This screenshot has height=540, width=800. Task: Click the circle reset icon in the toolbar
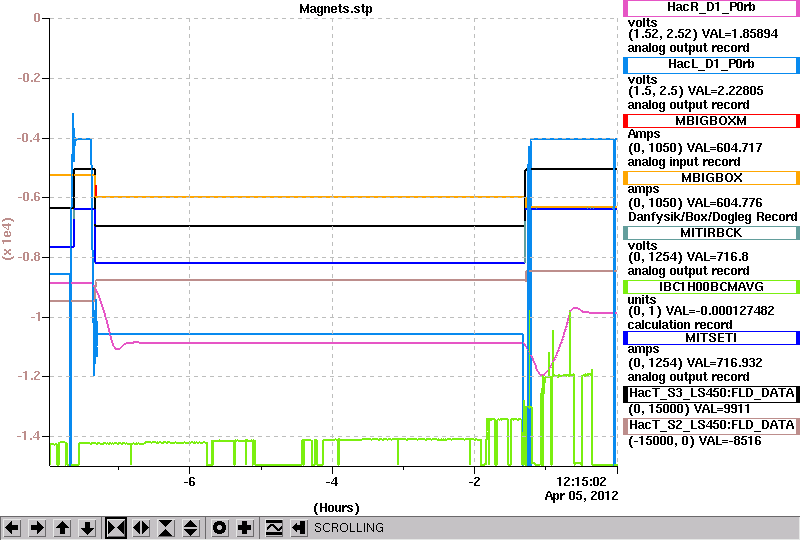point(220,528)
